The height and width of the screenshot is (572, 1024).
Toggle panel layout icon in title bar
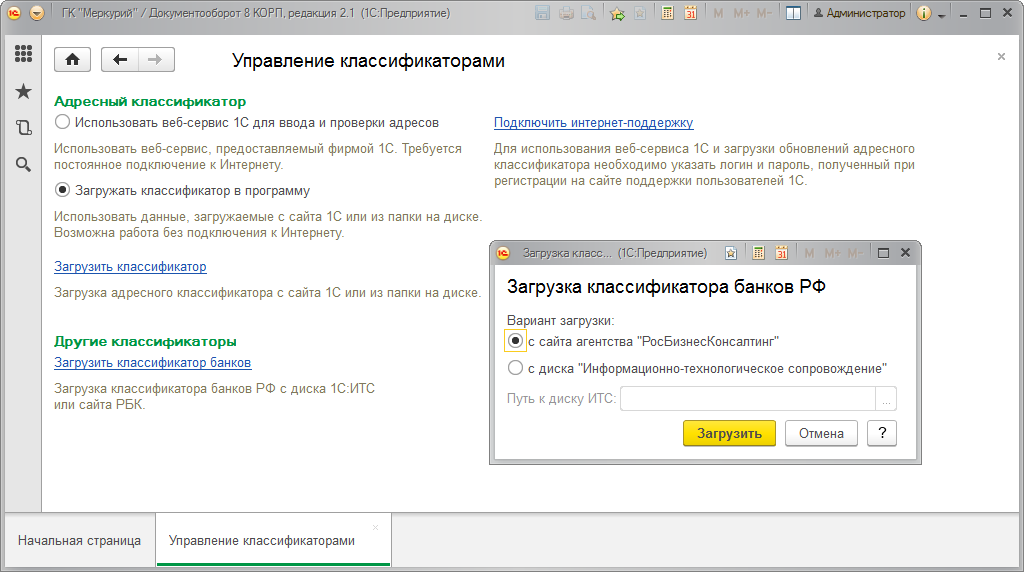pos(793,13)
